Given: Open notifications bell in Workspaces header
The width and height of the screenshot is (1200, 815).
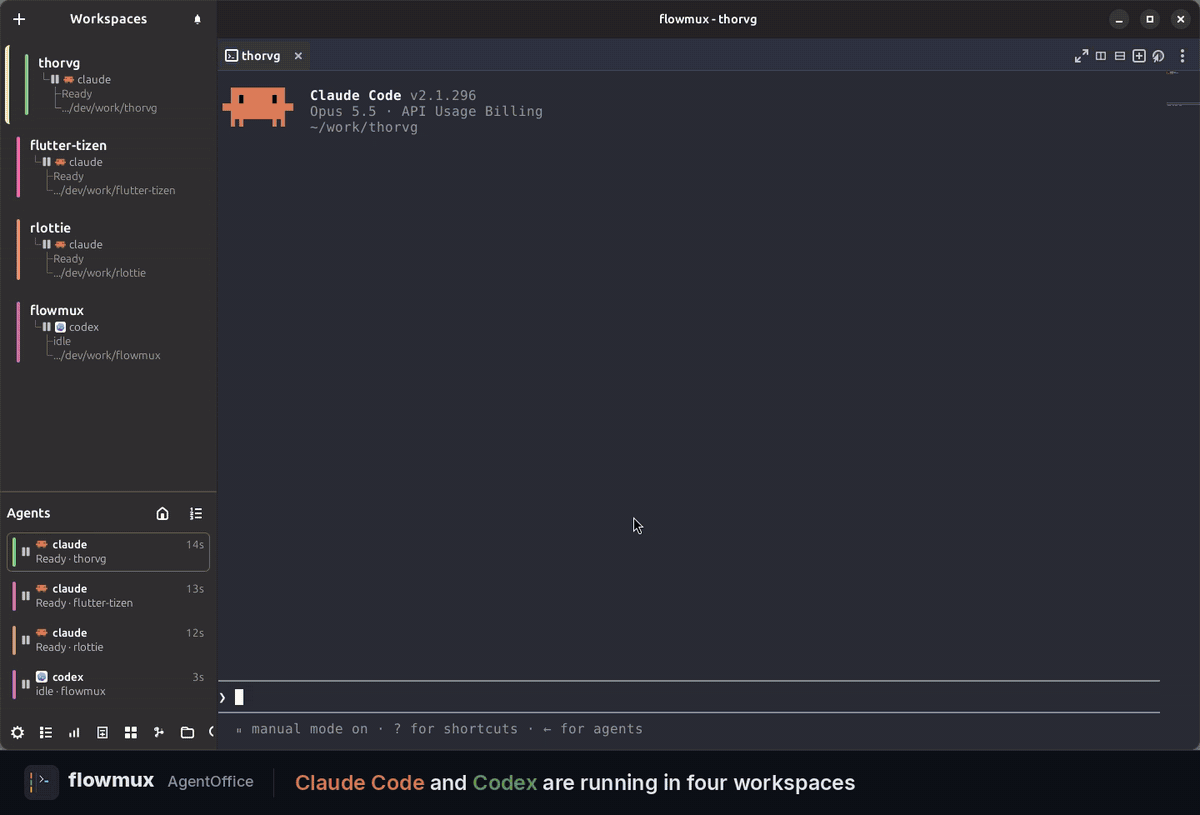Looking at the screenshot, I should click(x=197, y=19).
